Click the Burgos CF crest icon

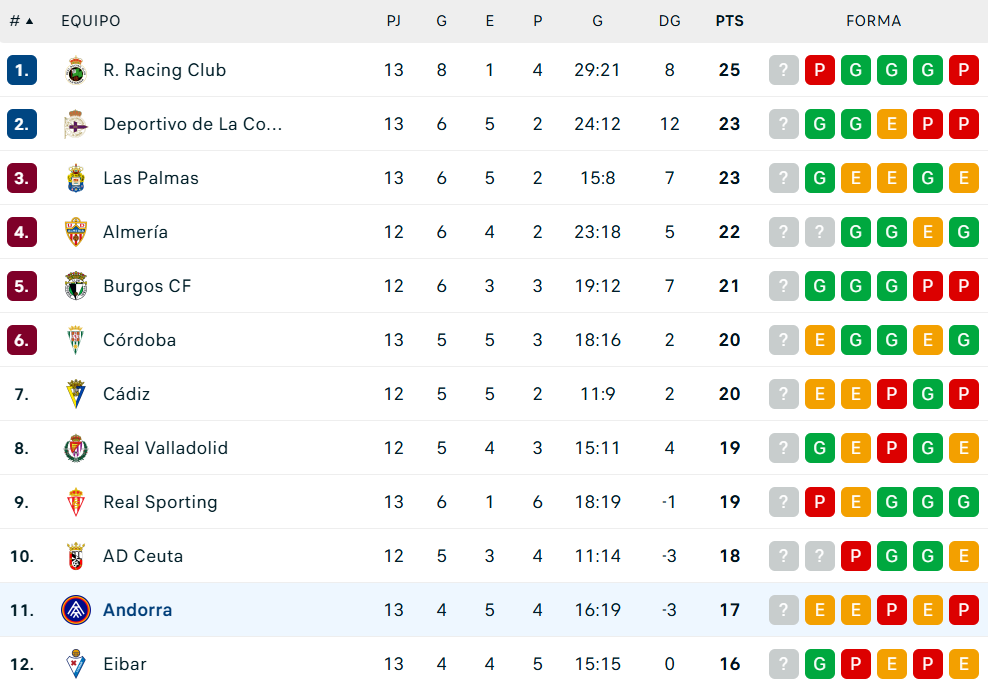point(76,286)
